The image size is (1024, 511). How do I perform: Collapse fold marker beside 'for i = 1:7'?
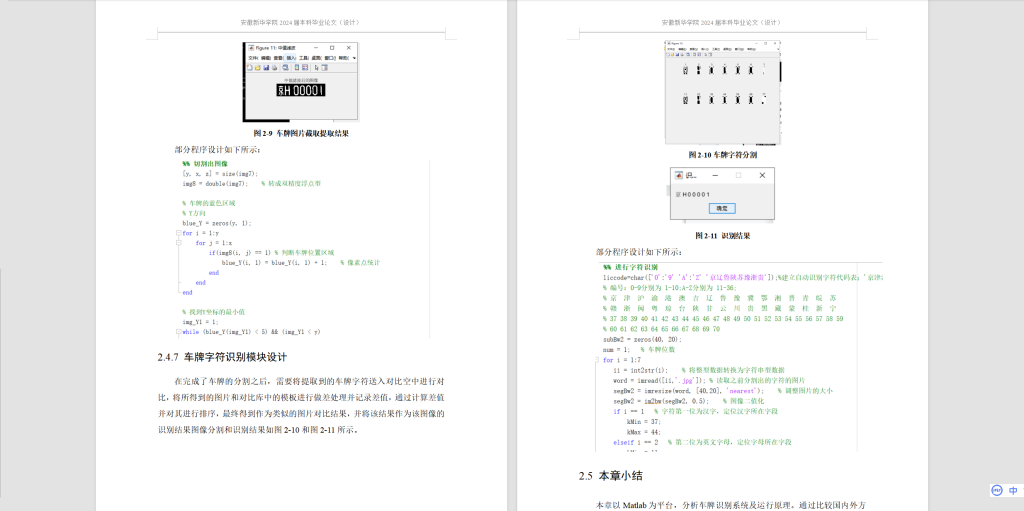598,360
